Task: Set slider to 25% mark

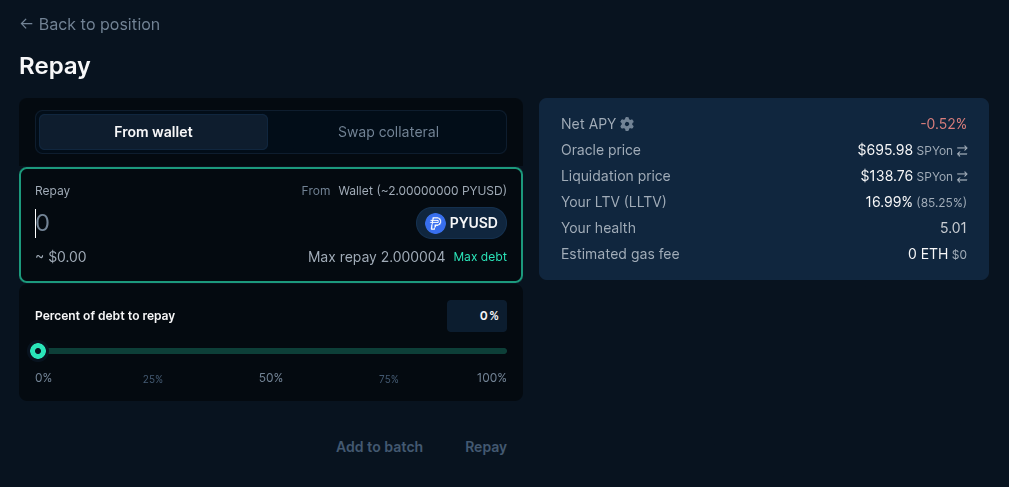Action: click(x=155, y=351)
